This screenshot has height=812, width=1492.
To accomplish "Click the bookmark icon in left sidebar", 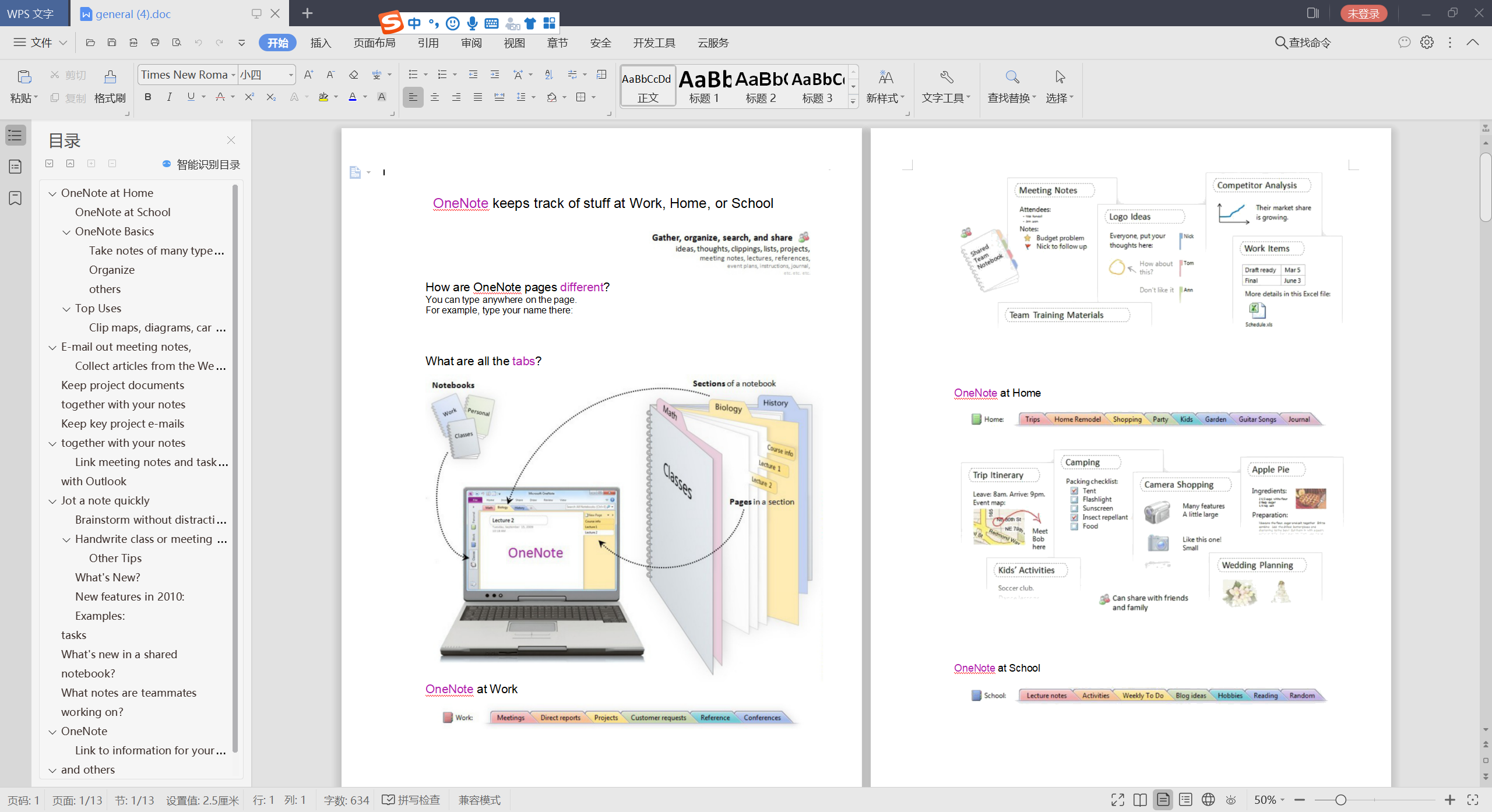I will (16, 198).
